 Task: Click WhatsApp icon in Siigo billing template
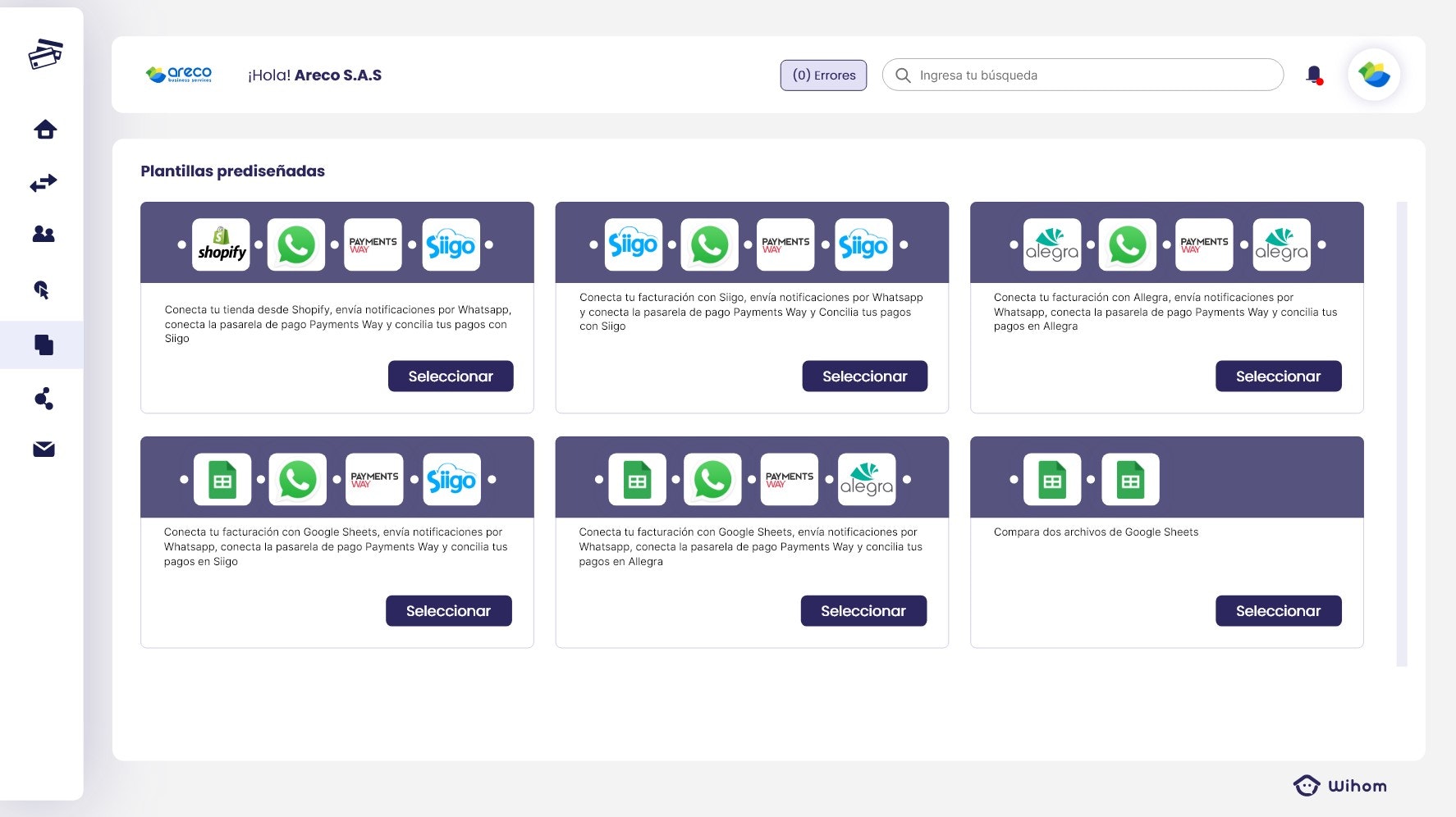tap(709, 244)
